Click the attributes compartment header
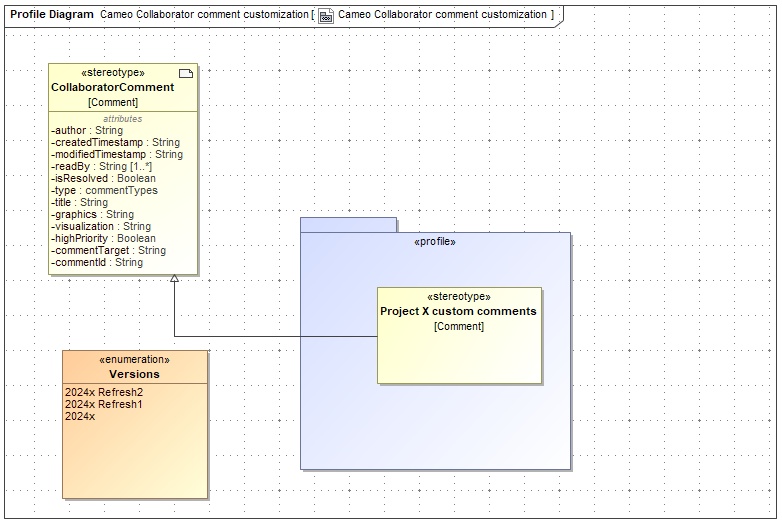Screen dimensions: 782x525 point(123,119)
